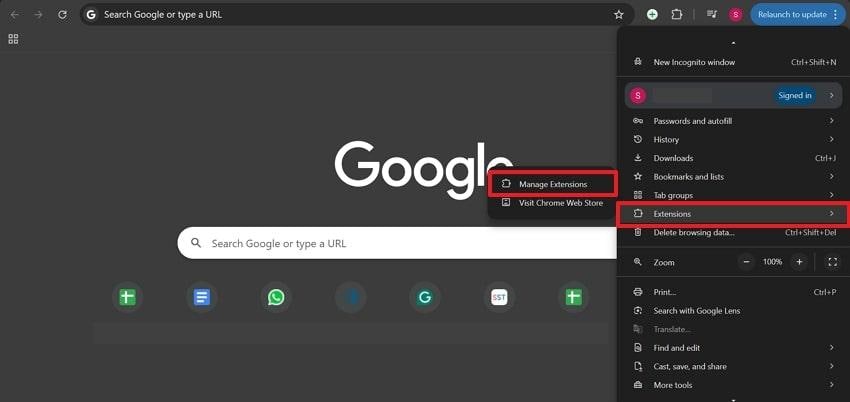Expand the Extensions submenu chevron
This screenshot has height=402, width=850.
(x=831, y=213)
